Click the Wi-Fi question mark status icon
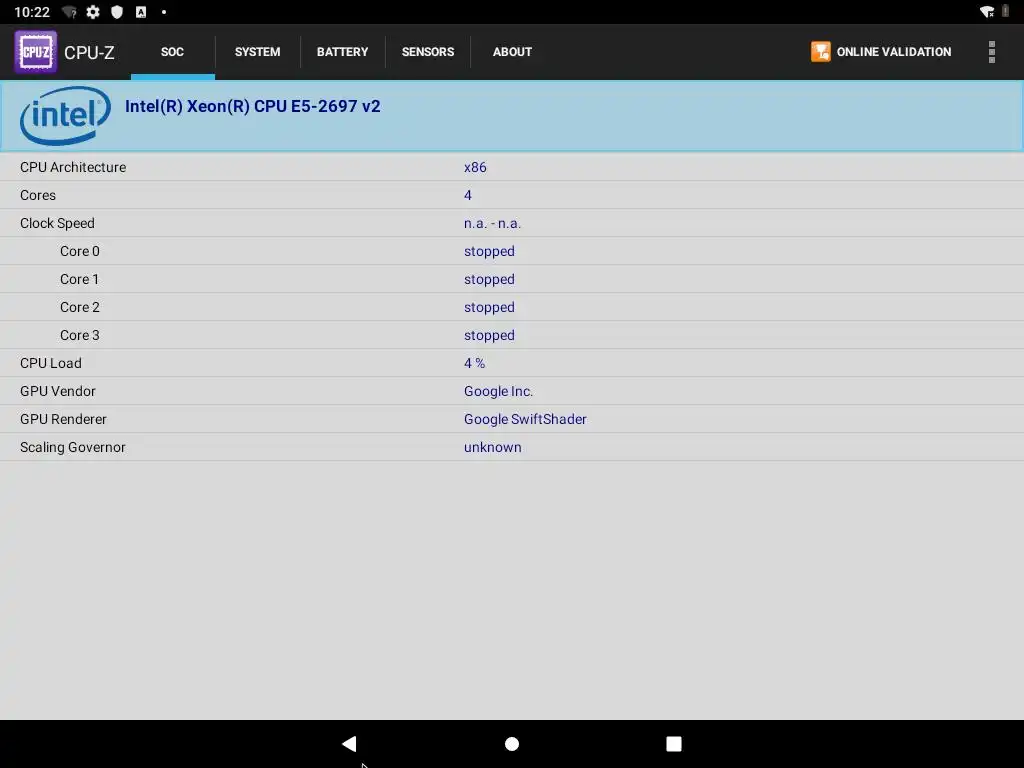This screenshot has width=1024, height=768. point(69,12)
